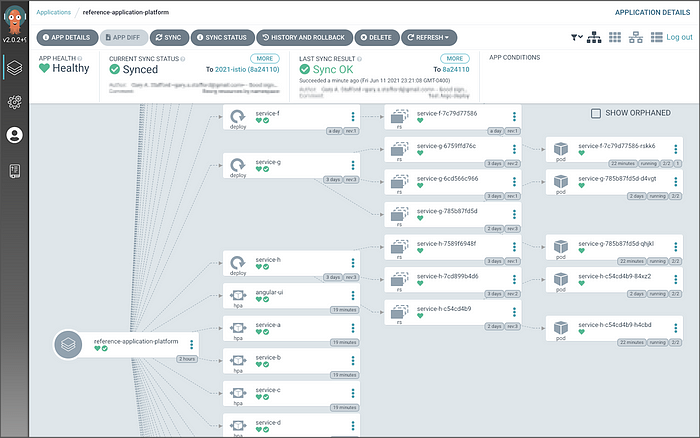700x438 pixels.
Task: Open the service-h-c54cd4b9 replicaset menu
Action: coord(514,312)
